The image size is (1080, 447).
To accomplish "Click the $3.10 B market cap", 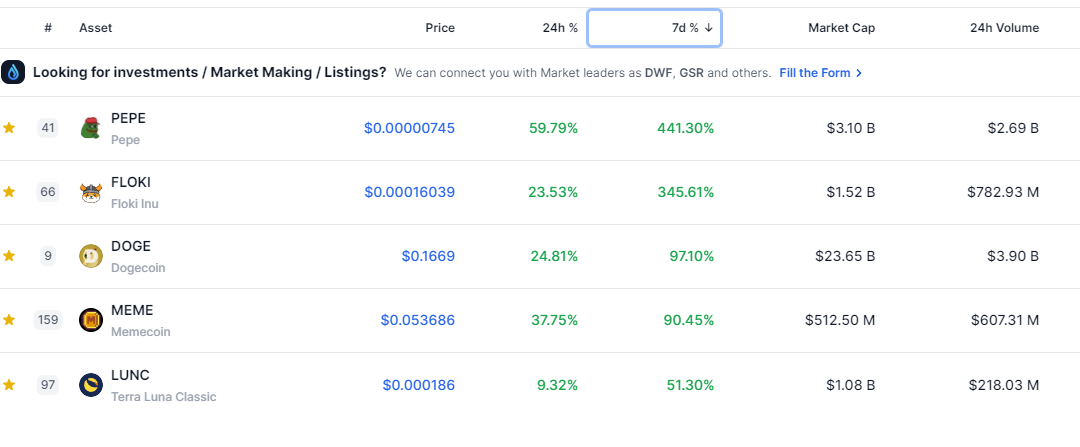I will click(x=851, y=128).
